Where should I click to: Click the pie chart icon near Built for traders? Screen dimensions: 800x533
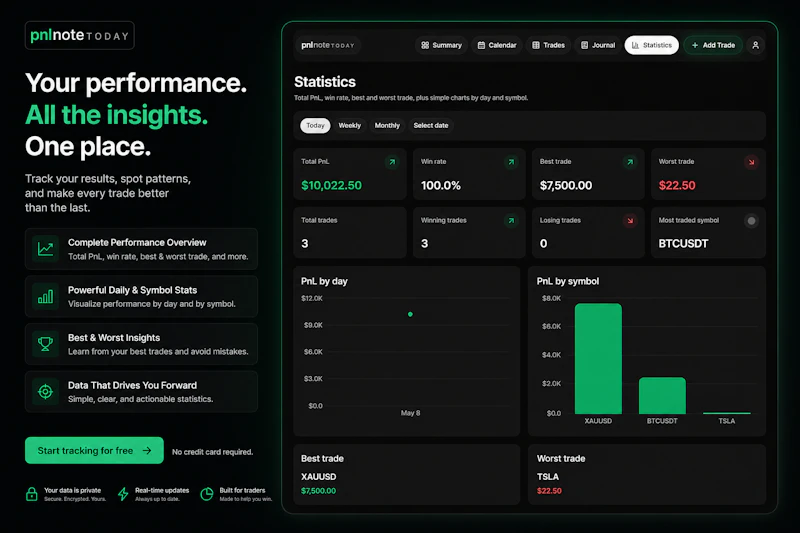[207, 494]
